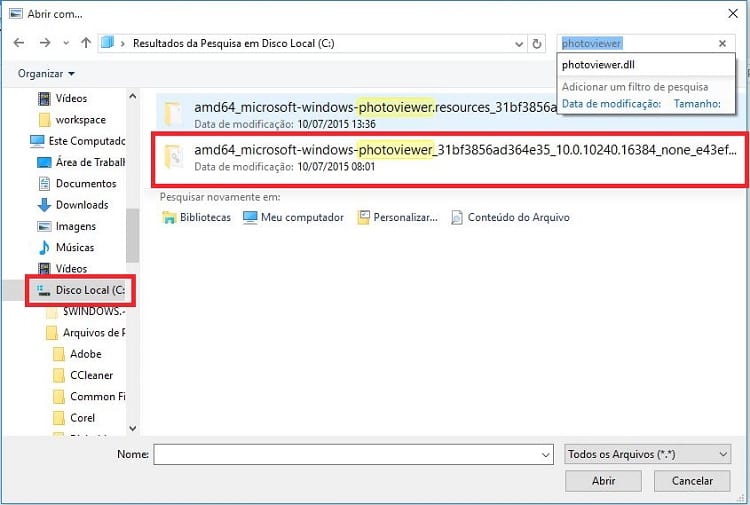750x505 pixels.
Task: Add the Data de modificação search filter
Action: pos(611,104)
